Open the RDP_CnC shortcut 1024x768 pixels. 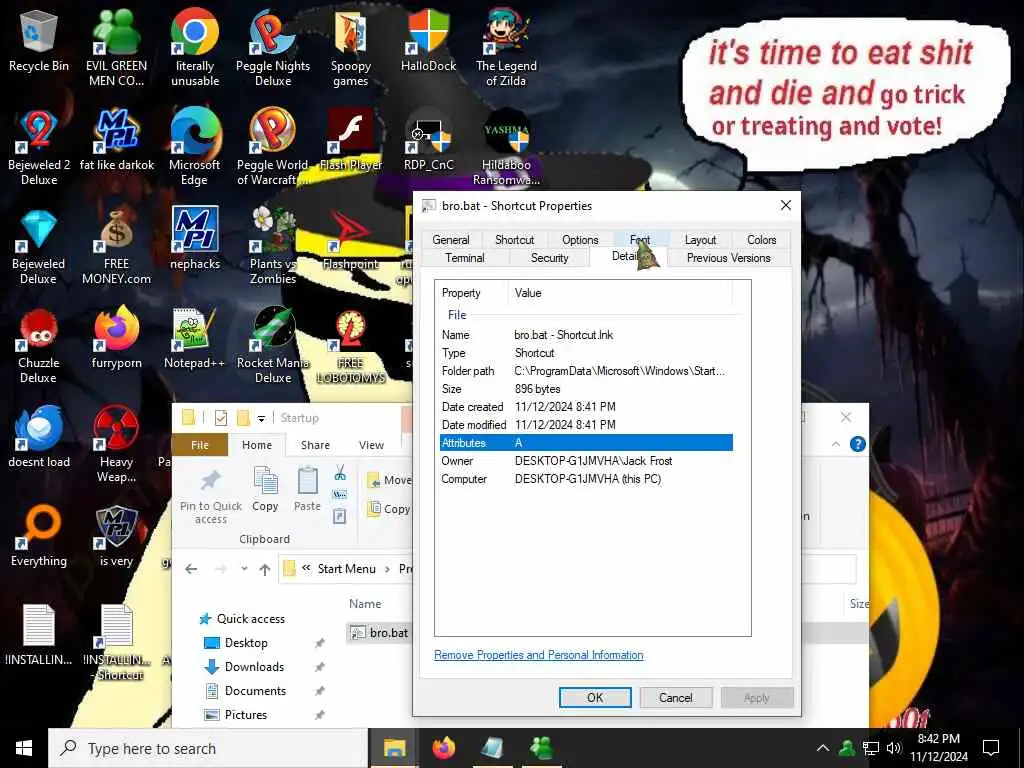point(428,140)
